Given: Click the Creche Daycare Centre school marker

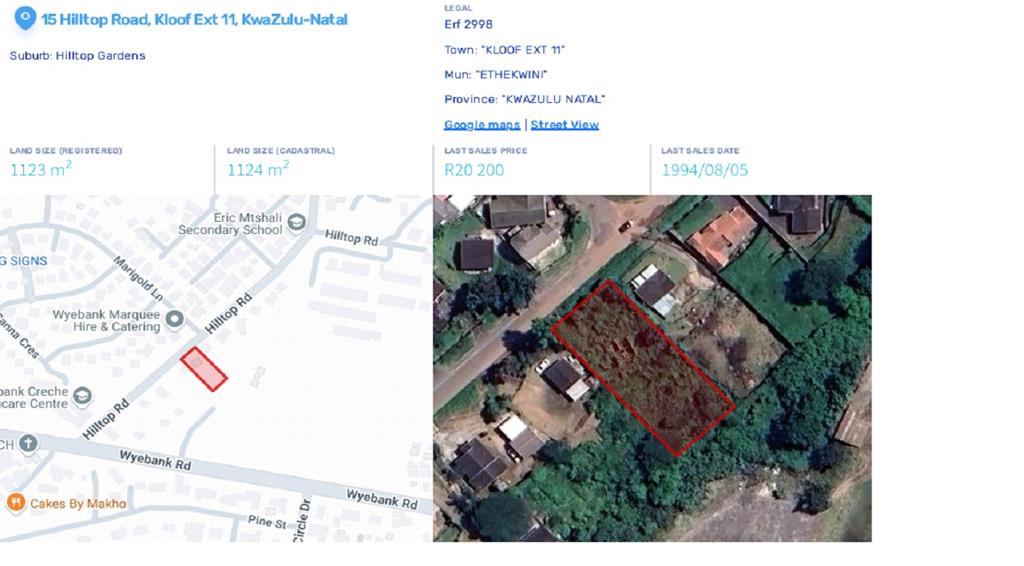Looking at the screenshot, I should click(x=82, y=396).
